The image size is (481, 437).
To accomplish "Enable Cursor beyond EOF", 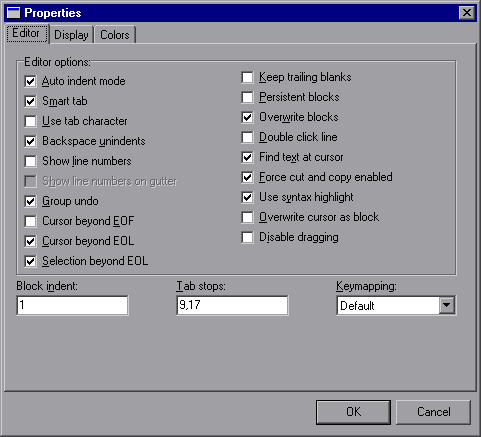I will pyautogui.click(x=30, y=221).
